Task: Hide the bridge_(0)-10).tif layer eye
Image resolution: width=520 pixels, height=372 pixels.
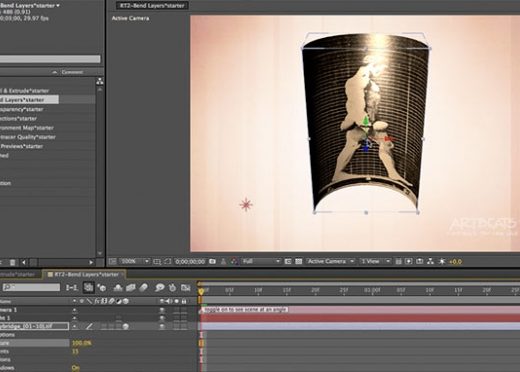Action: (x=162, y=327)
